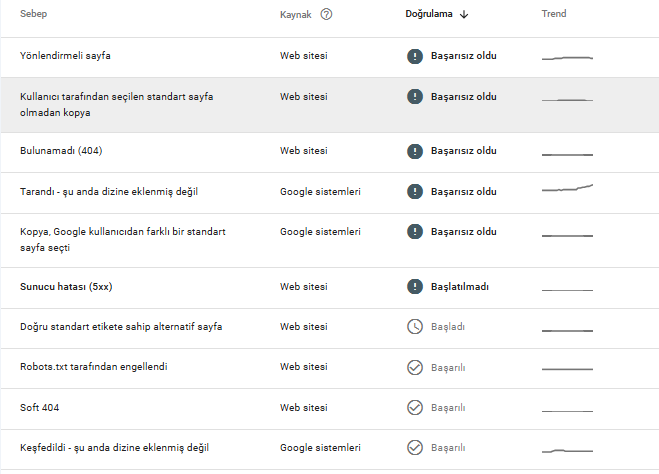659x474 pixels.
Task: Click the Doğrulama column header label
Action: [x=429, y=14]
